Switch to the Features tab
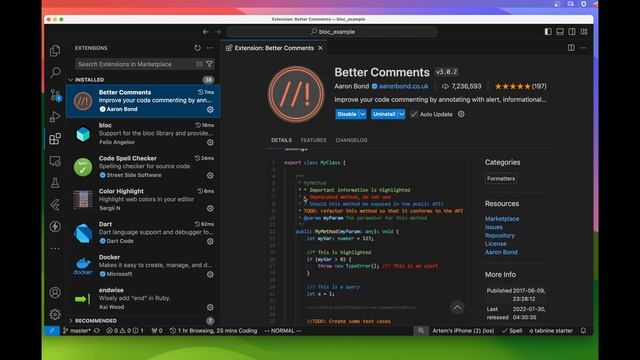 pos(313,140)
